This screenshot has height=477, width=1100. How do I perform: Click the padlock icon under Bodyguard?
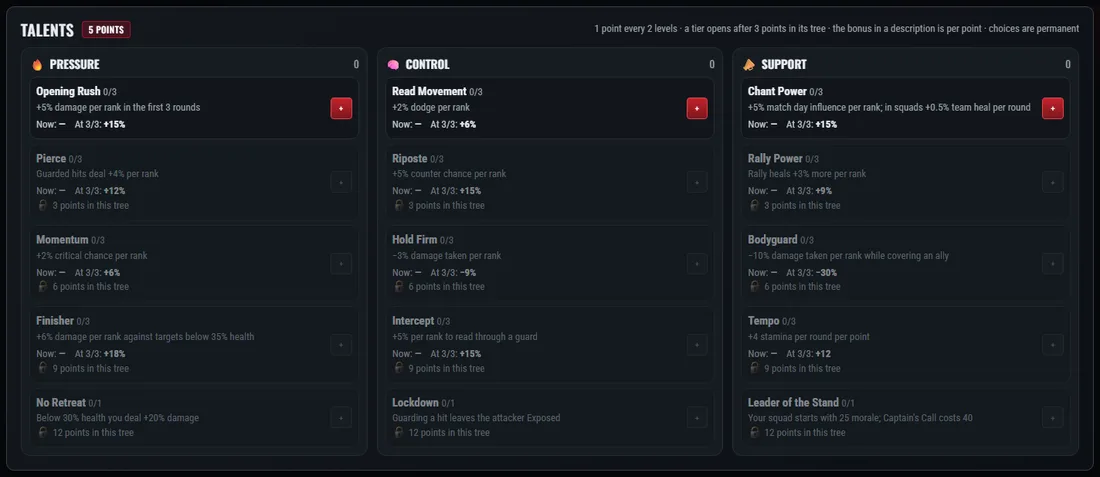coord(754,286)
